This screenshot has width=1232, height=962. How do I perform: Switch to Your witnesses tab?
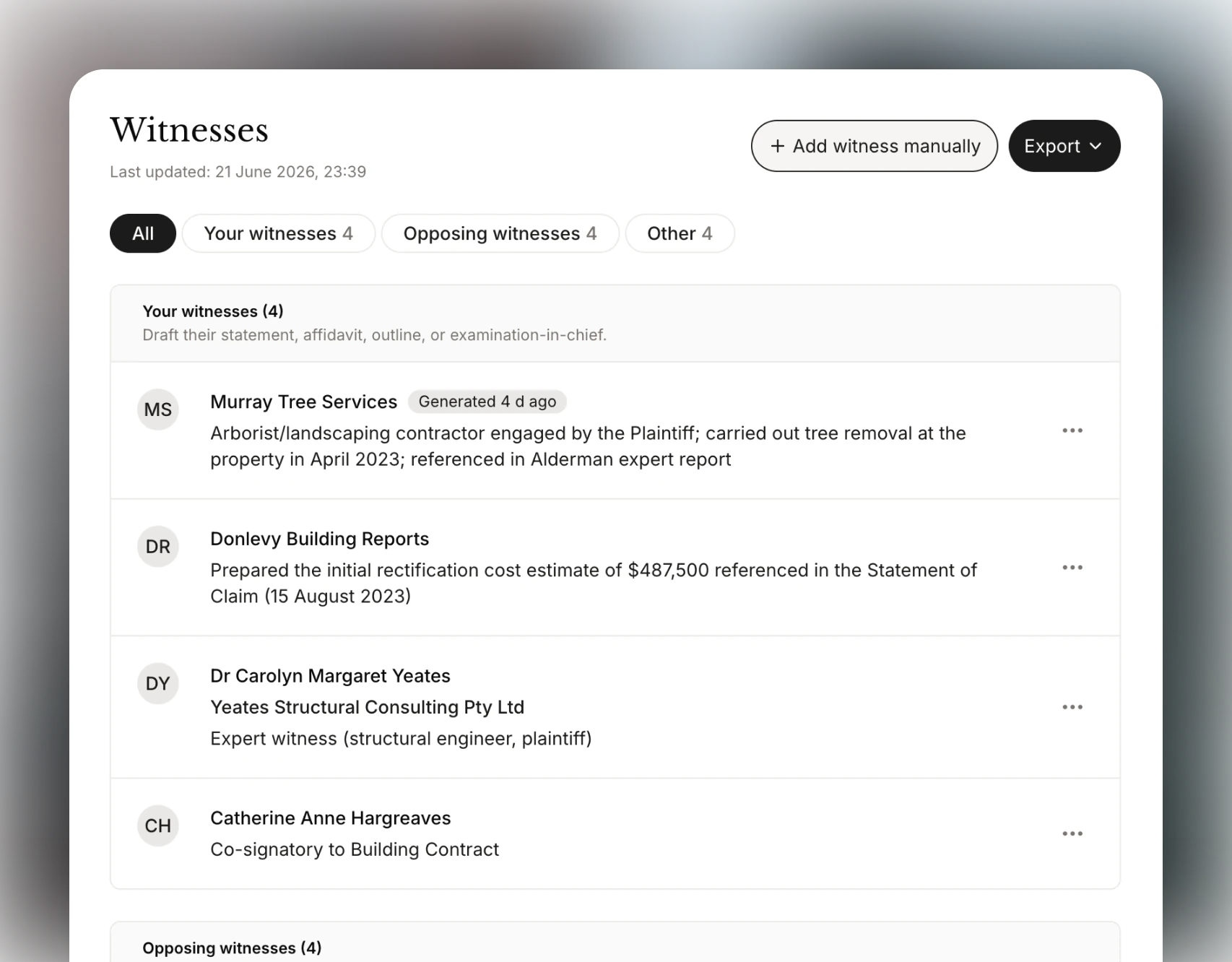(279, 233)
